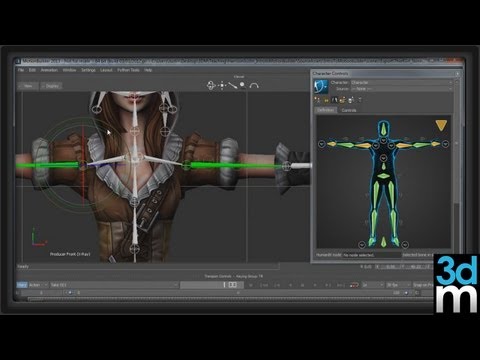Toggle the Story button in transport controls
480x360 pixels.
(x=22, y=285)
